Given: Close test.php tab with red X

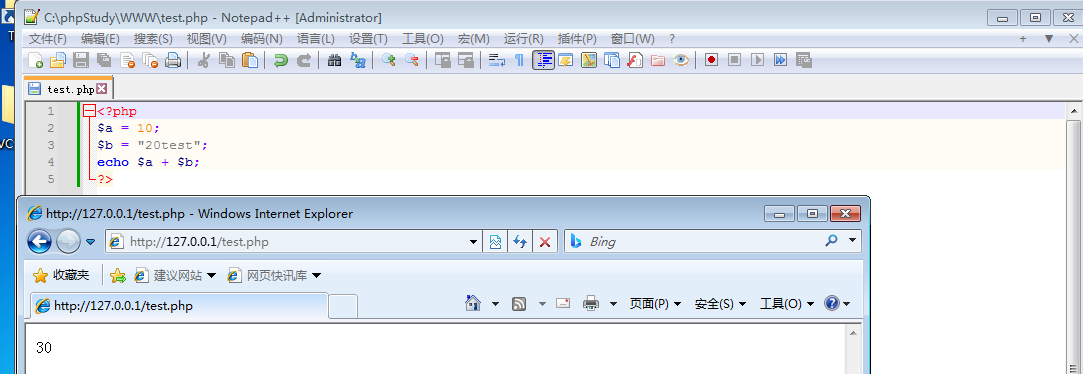Looking at the screenshot, I should tap(102, 88).
